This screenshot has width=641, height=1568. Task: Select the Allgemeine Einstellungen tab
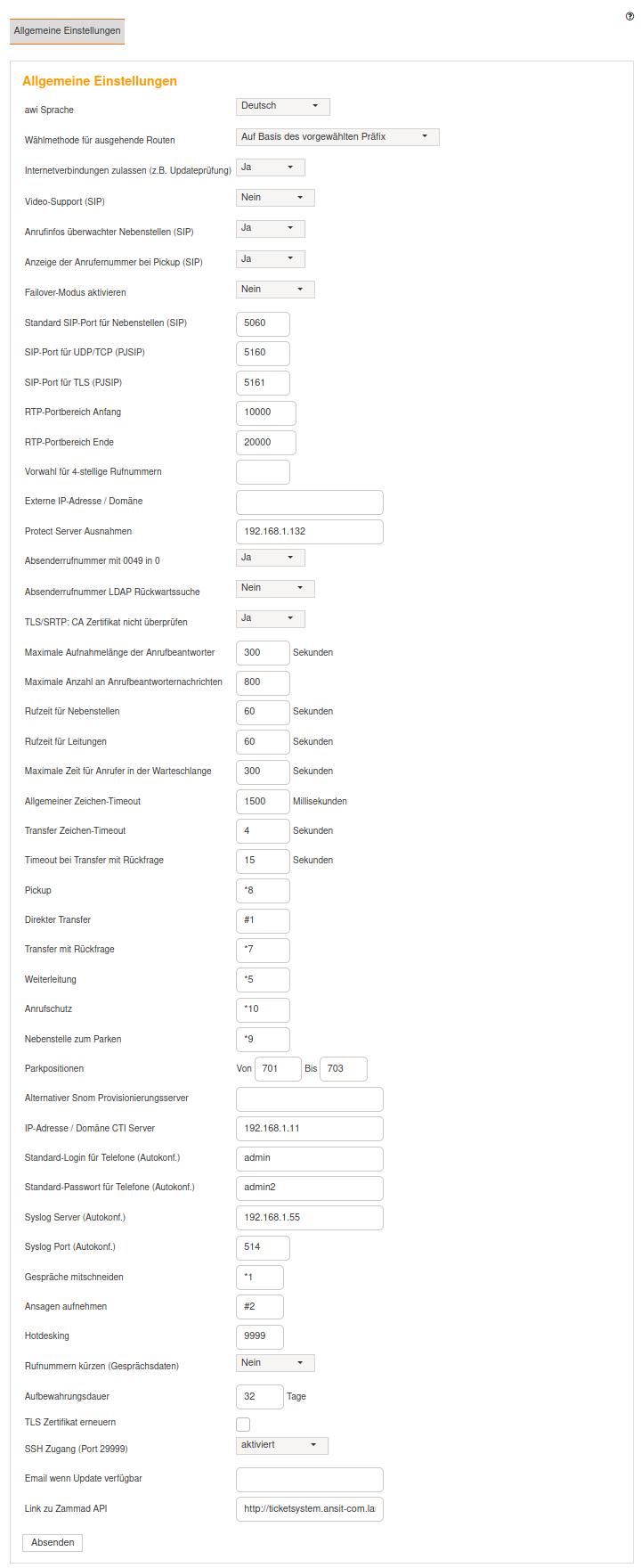coord(67,31)
